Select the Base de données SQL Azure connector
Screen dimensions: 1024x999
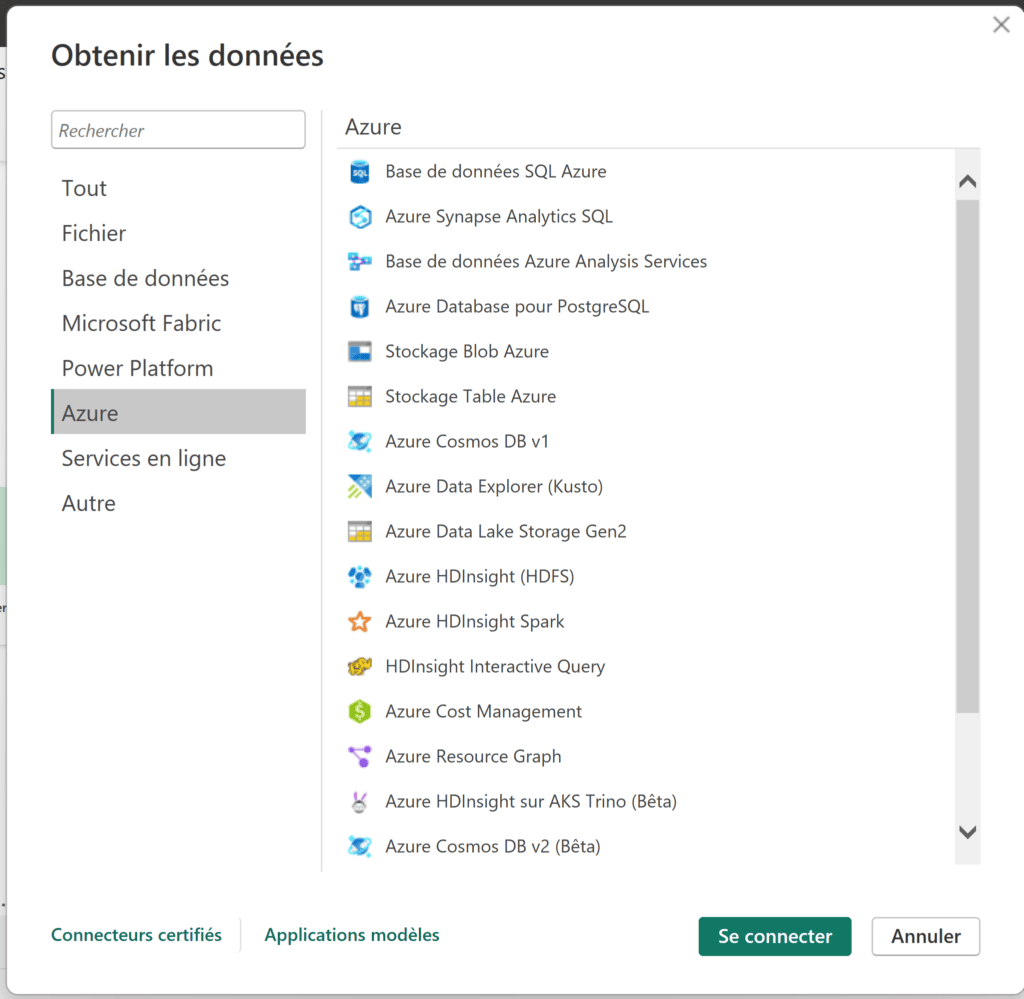(496, 171)
